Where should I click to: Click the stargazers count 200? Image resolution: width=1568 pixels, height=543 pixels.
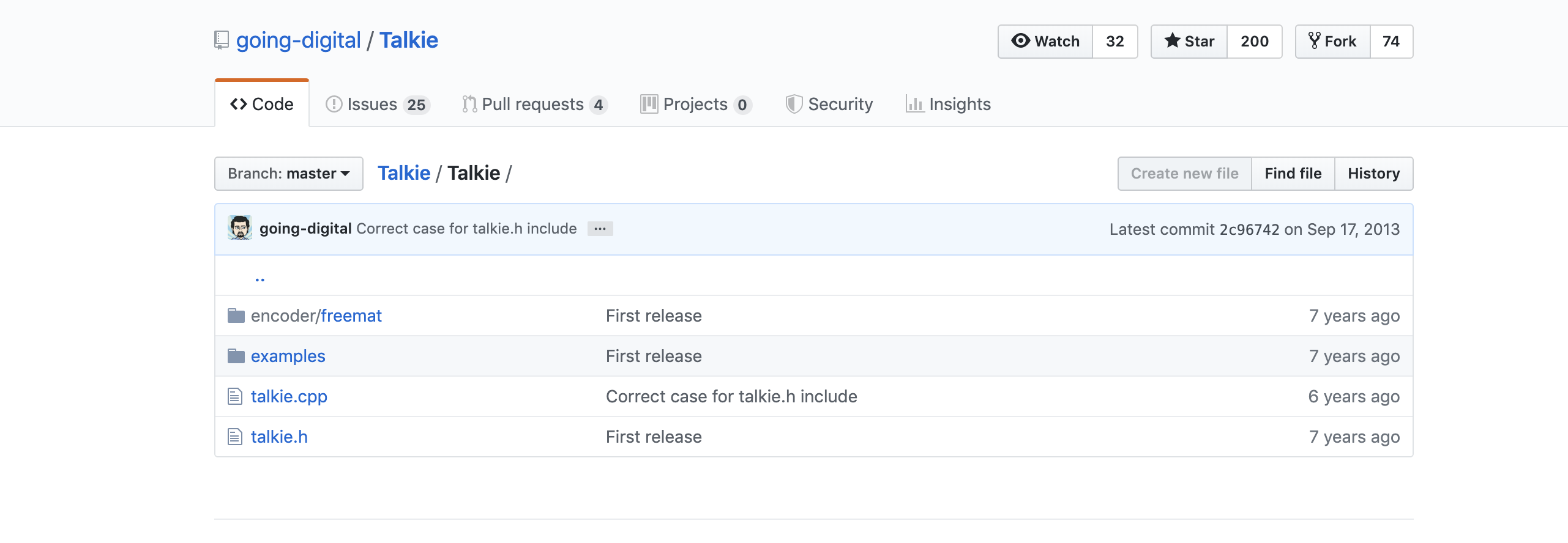pos(1255,42)
